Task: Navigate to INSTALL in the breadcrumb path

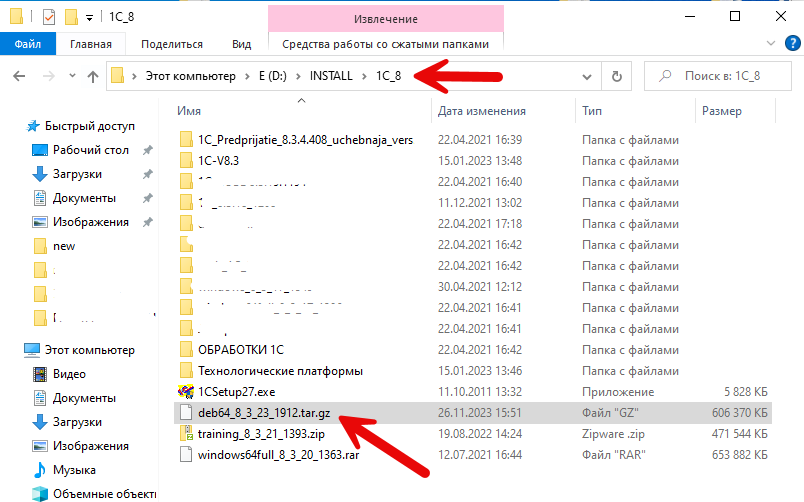Action: (330, 76)
